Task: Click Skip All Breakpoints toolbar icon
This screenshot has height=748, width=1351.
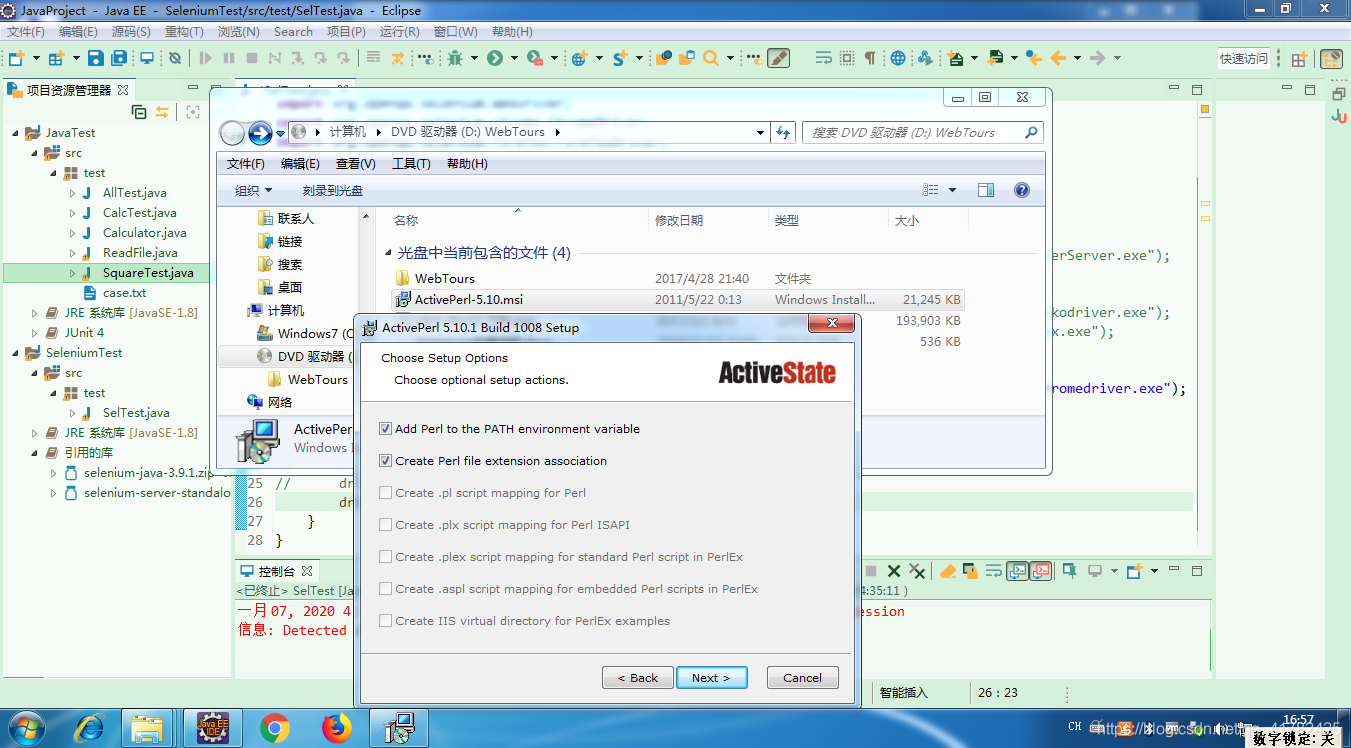Action: 175,58
